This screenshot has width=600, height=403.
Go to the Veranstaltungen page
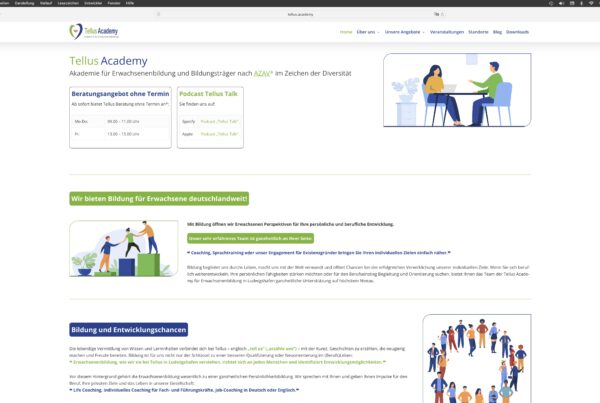[x=447, y=32]
